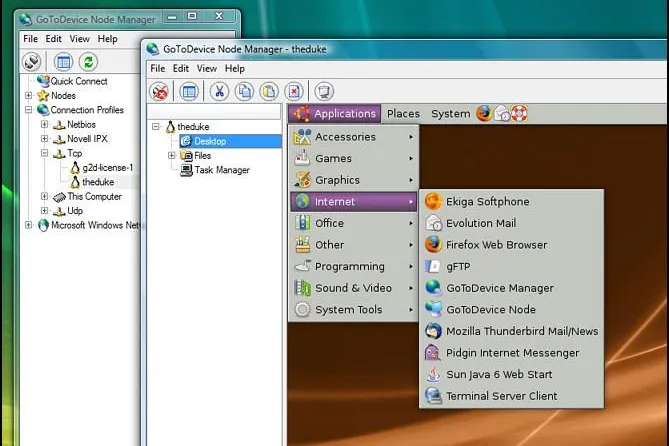669x446 pixels.
Task: Open the System menu in Ubuntu panel
Action: pos(451,114)
